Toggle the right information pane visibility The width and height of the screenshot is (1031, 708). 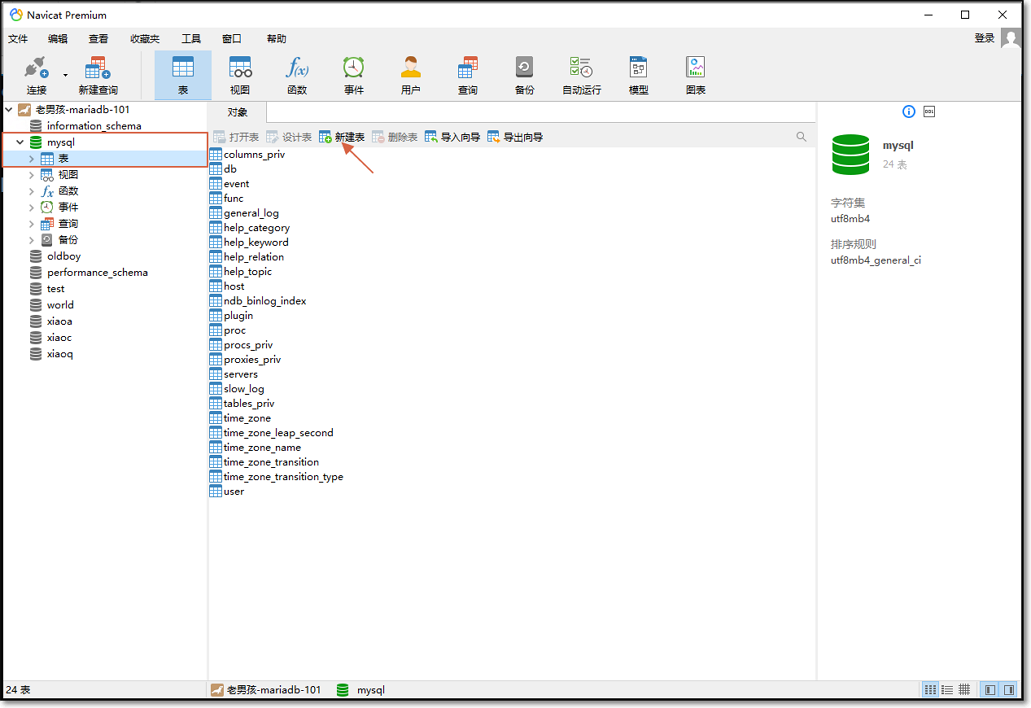tap(1008, 690)
